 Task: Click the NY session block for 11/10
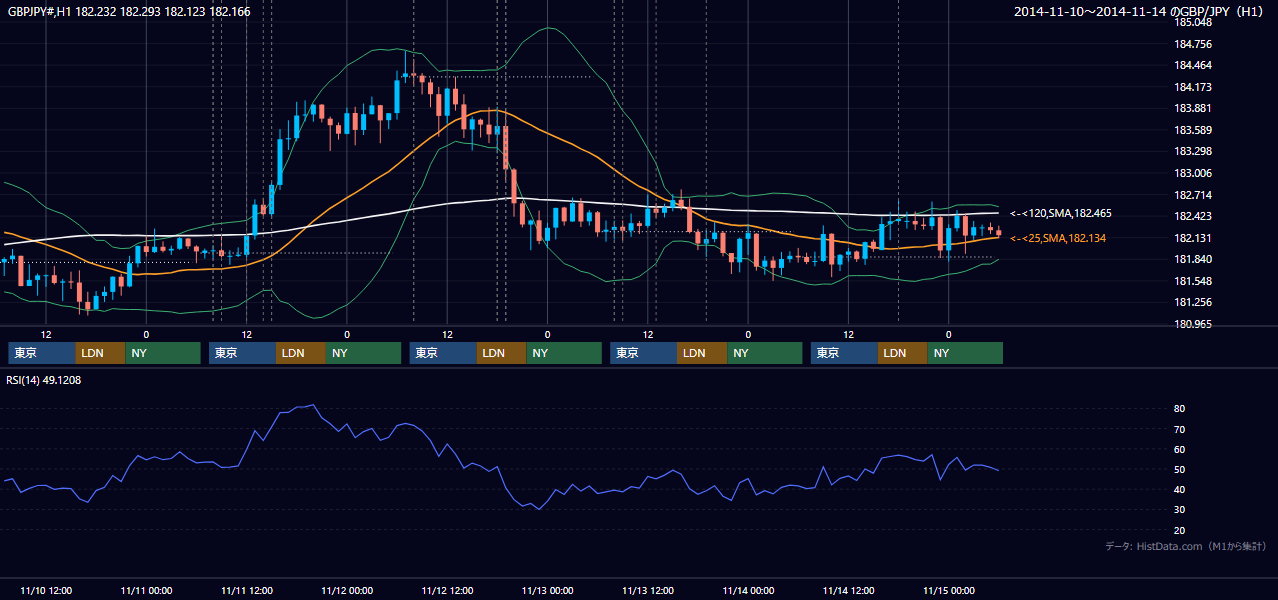162,353
